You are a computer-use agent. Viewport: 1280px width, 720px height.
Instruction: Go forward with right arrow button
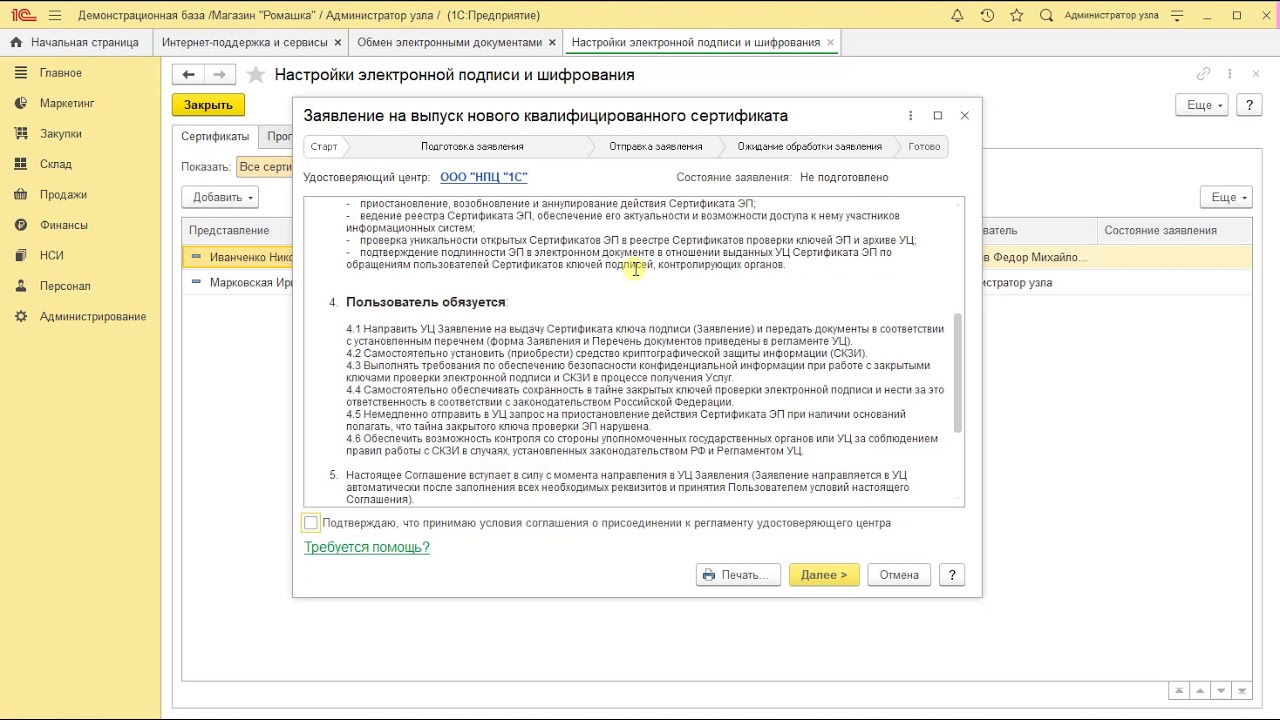click(220, 74)
